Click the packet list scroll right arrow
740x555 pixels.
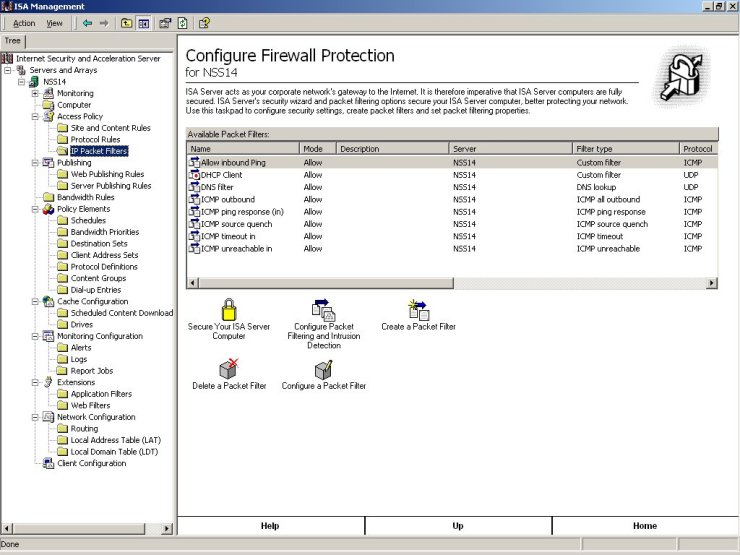pyautogui.click(x=712, y=283)
